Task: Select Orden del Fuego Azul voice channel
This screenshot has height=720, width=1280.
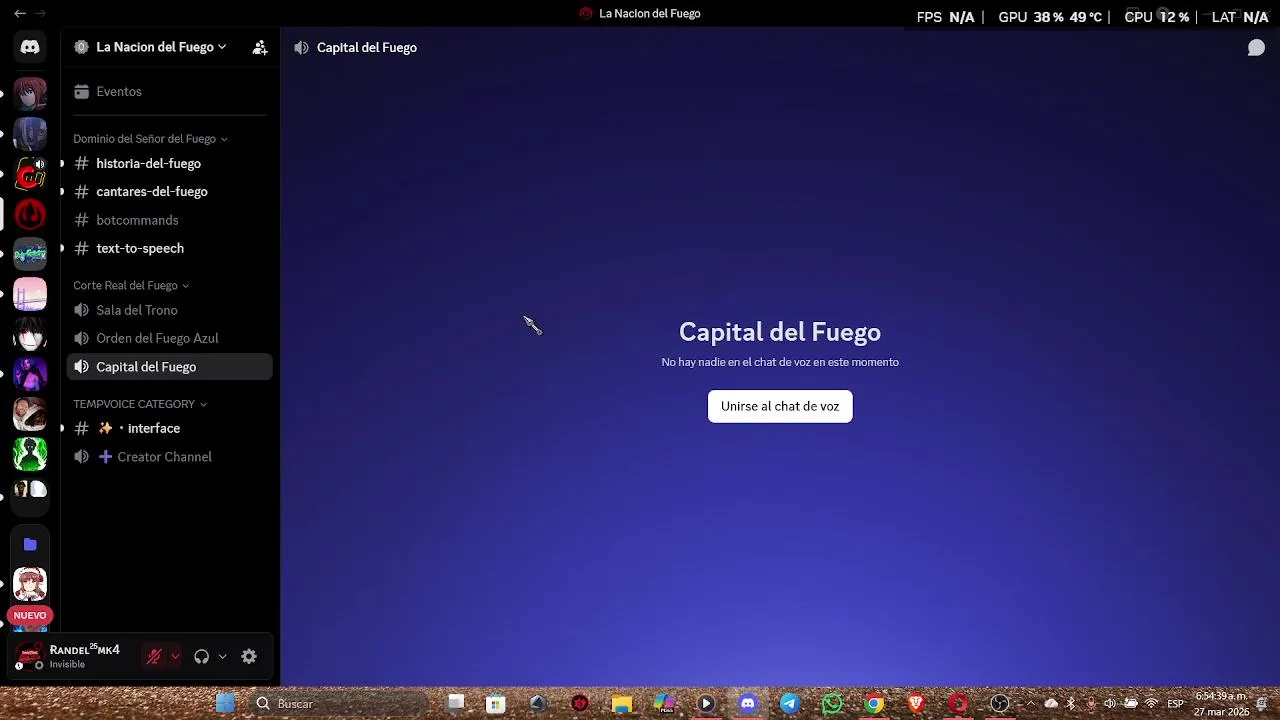Action: coord(170,338)
